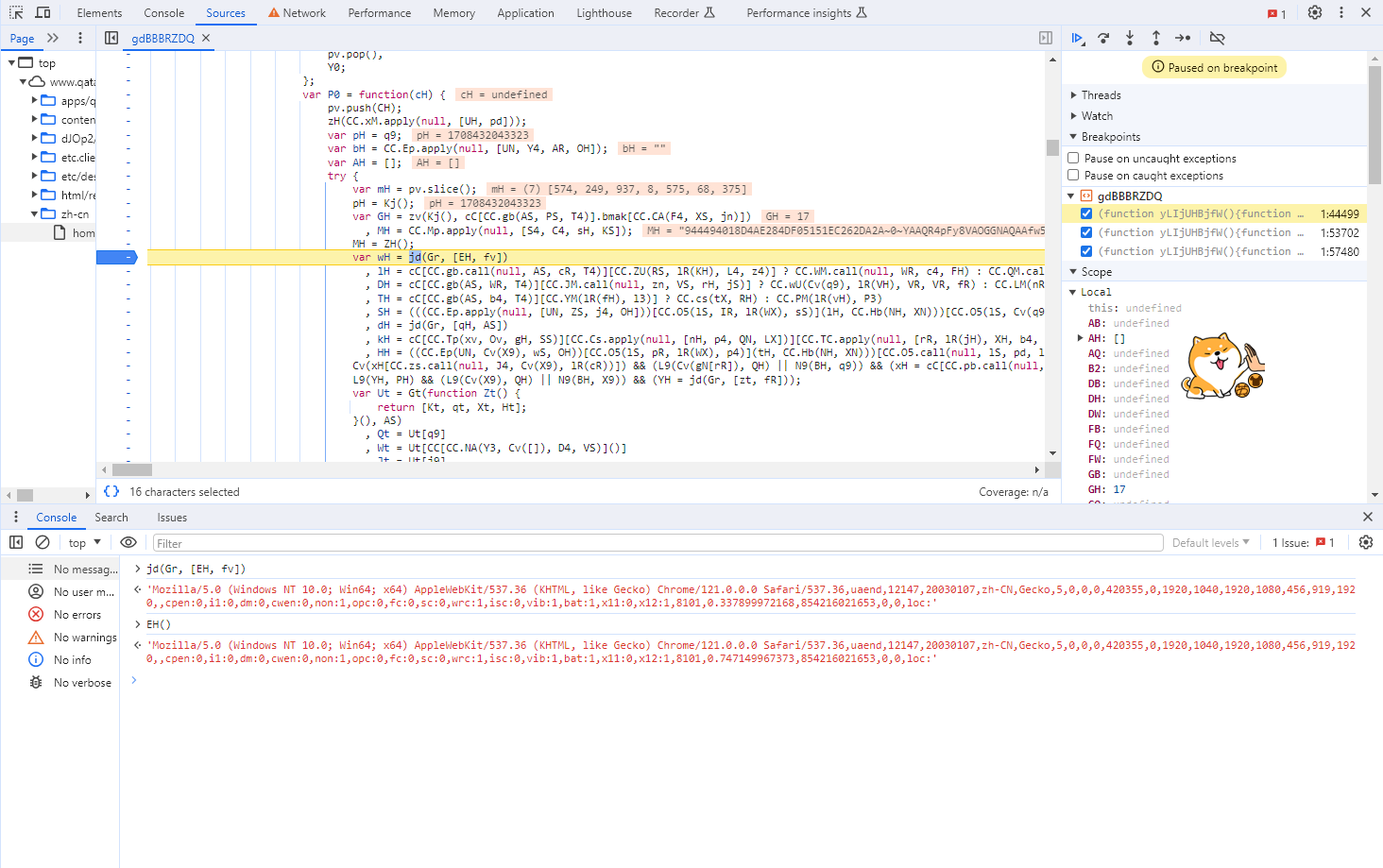1383x868 pixels.
Task: Filter console to No user messages
Action: point(60,592)
